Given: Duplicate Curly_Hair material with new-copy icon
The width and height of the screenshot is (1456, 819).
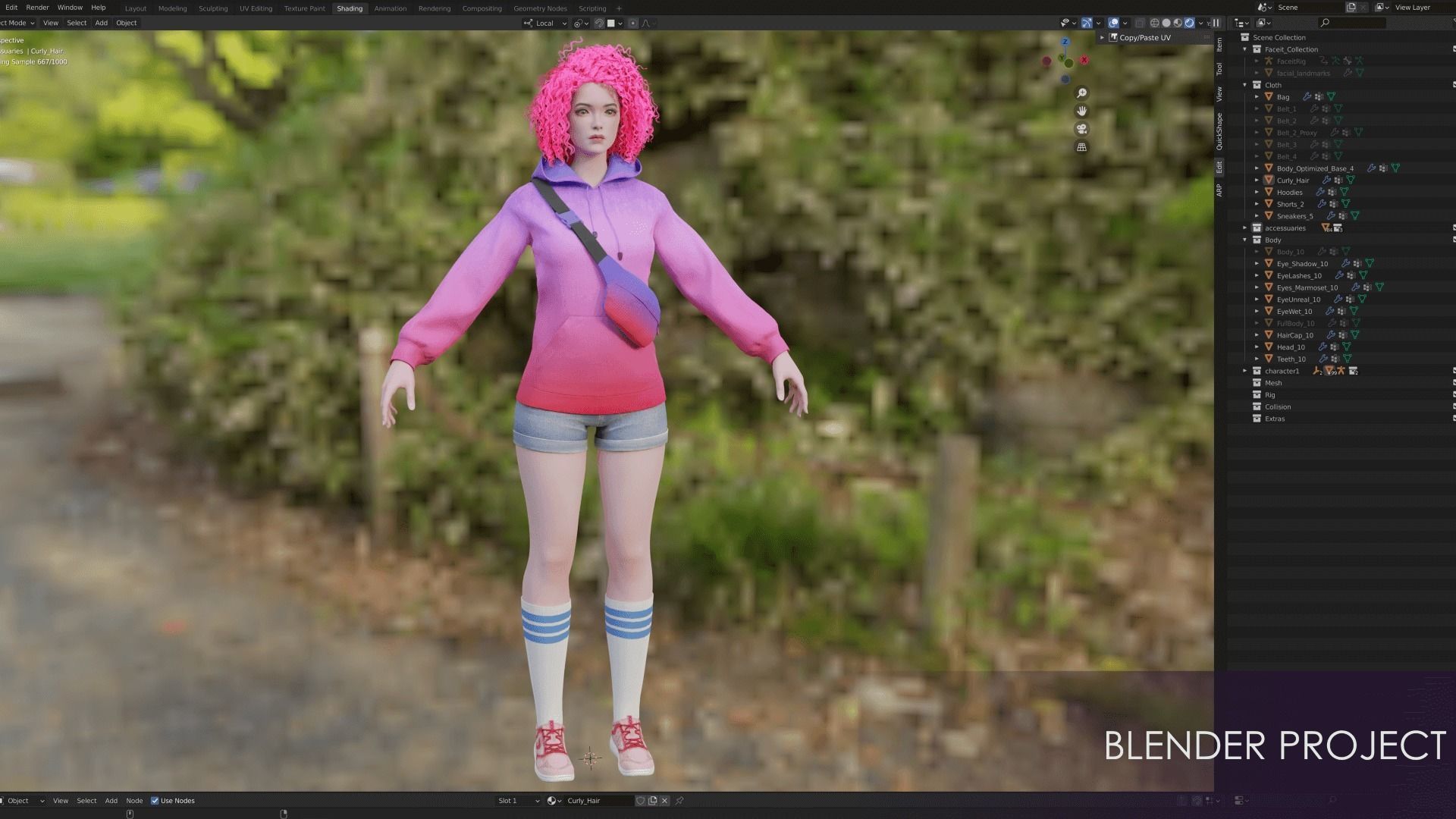Looking at the screenshot, I should click(653, 801).
